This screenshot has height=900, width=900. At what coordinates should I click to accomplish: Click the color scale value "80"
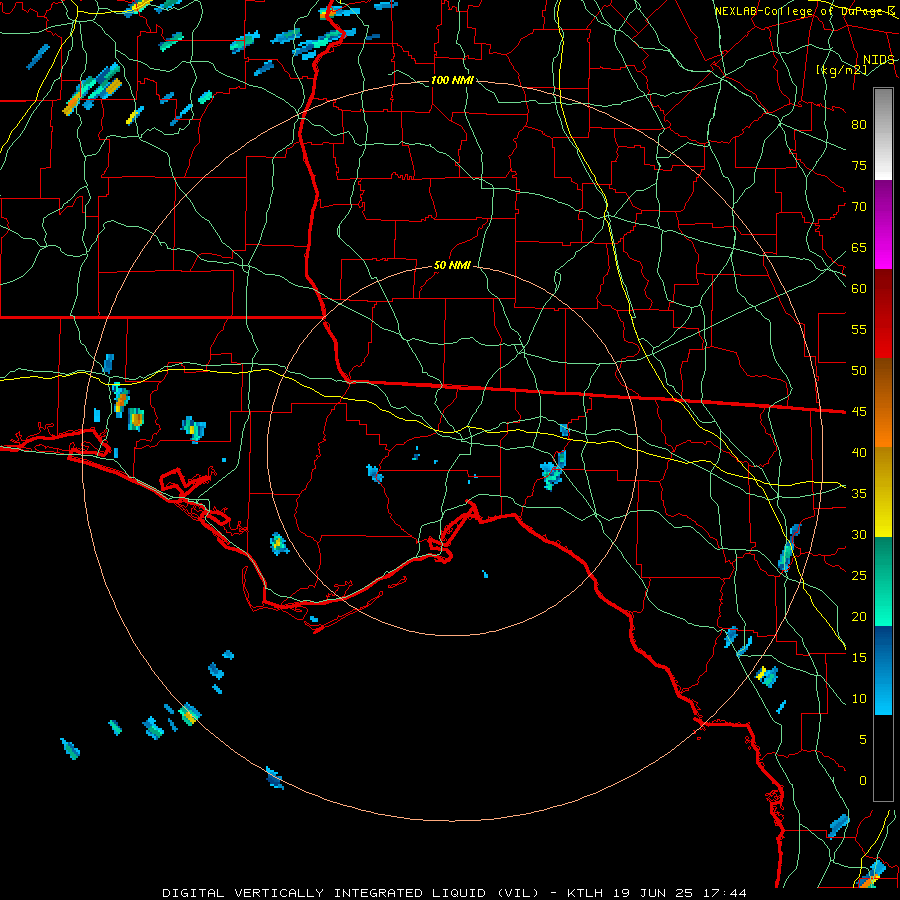(859, 125)
